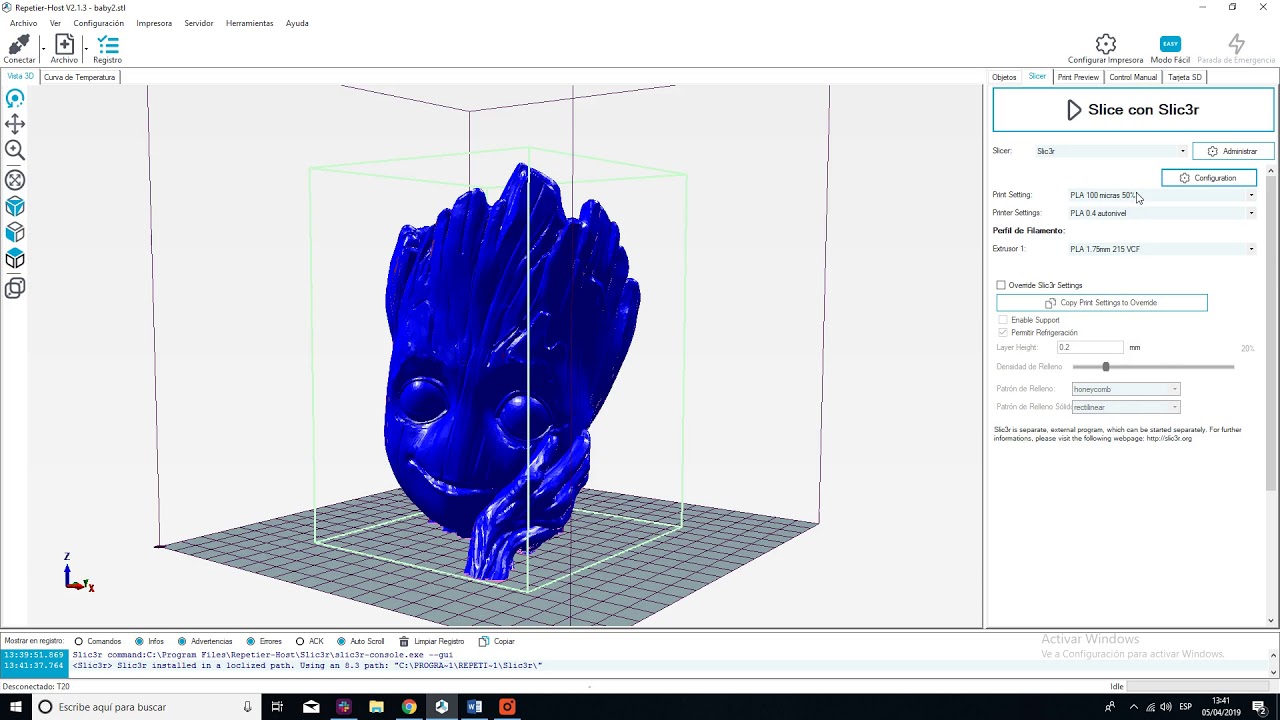Open the Configuración menu
1280x720 pixels.
click(x=98, y=23)
